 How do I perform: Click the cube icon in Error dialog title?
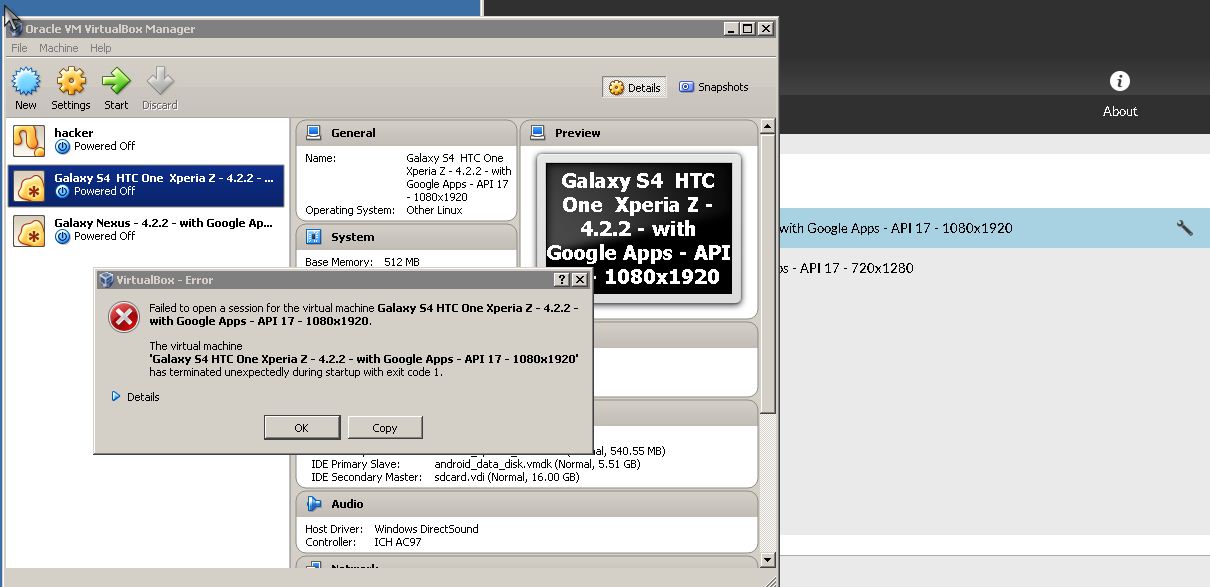tap(106, 280)
